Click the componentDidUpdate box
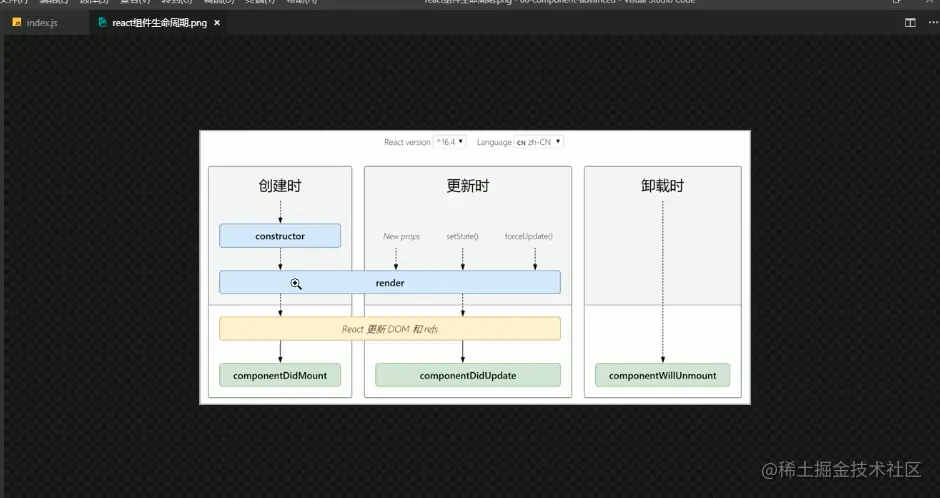The width and height of the screenshot is (940, 498). point(468,376)
